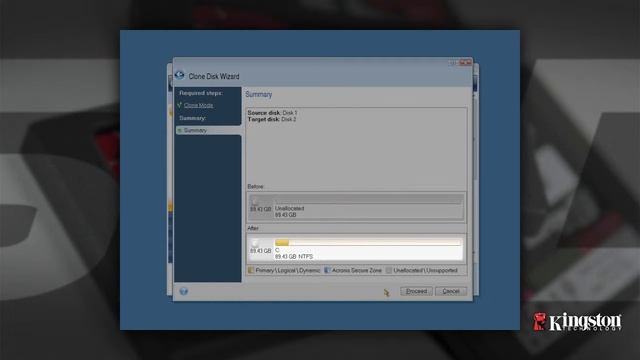Click the After disk icon
The image size is (640, 360).
(x=255, y=243)
